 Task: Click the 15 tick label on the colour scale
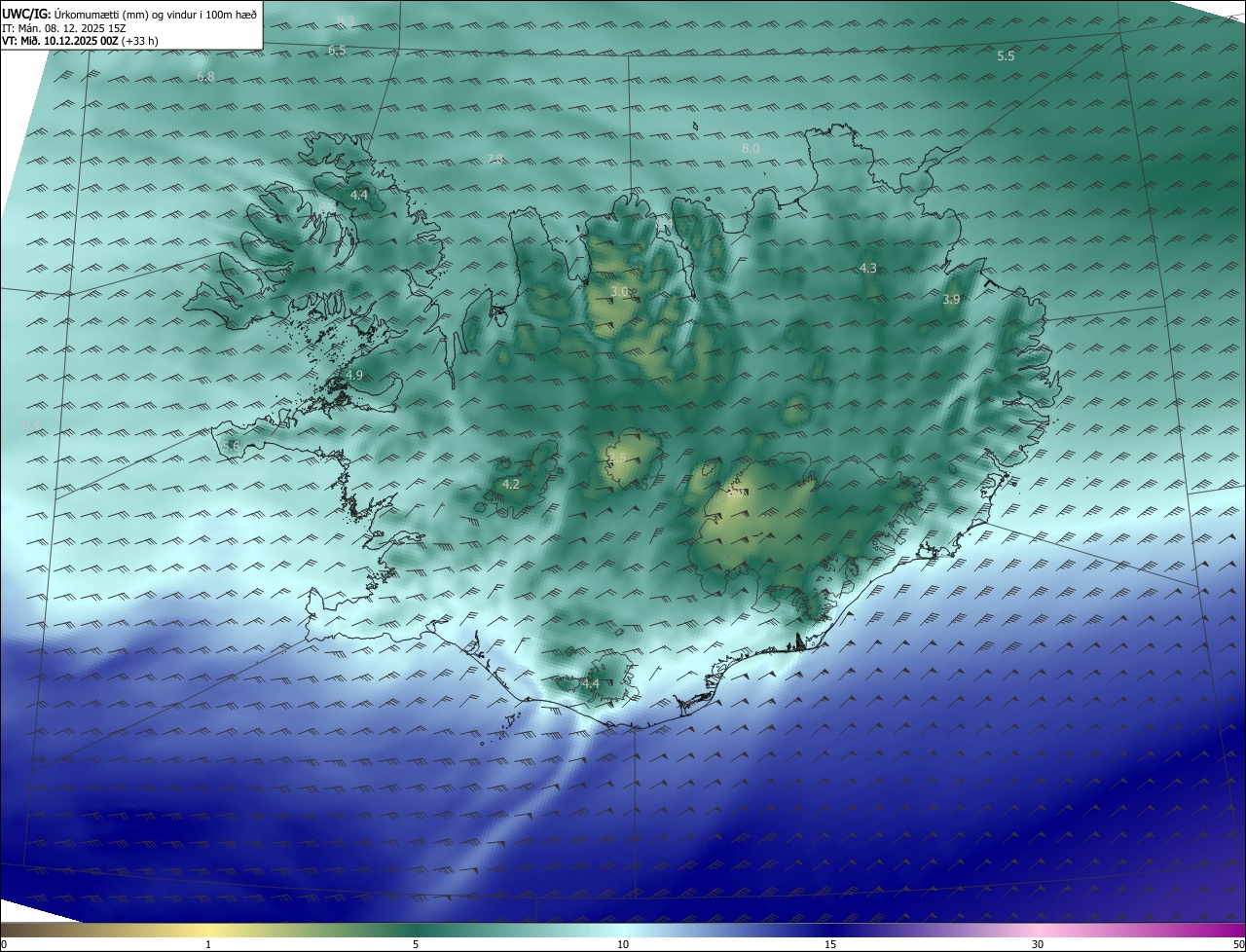pyautogui.click(x=830, y=944)
